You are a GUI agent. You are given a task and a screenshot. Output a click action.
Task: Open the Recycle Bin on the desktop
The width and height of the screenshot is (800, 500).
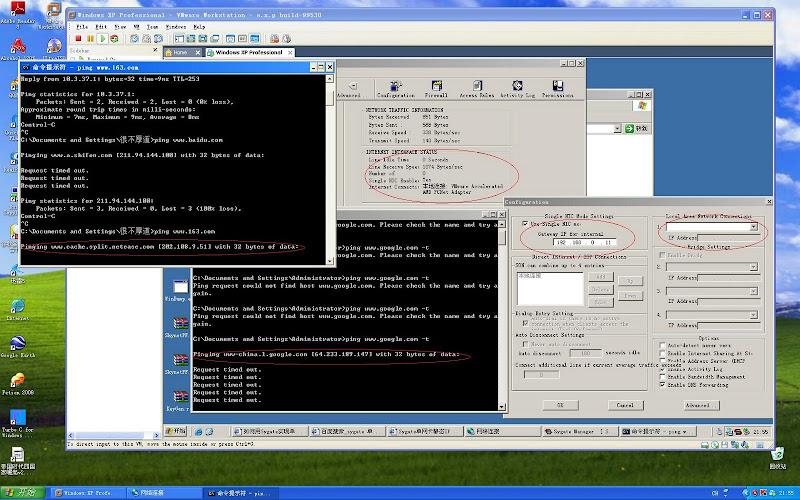click(x=777, y=458)
